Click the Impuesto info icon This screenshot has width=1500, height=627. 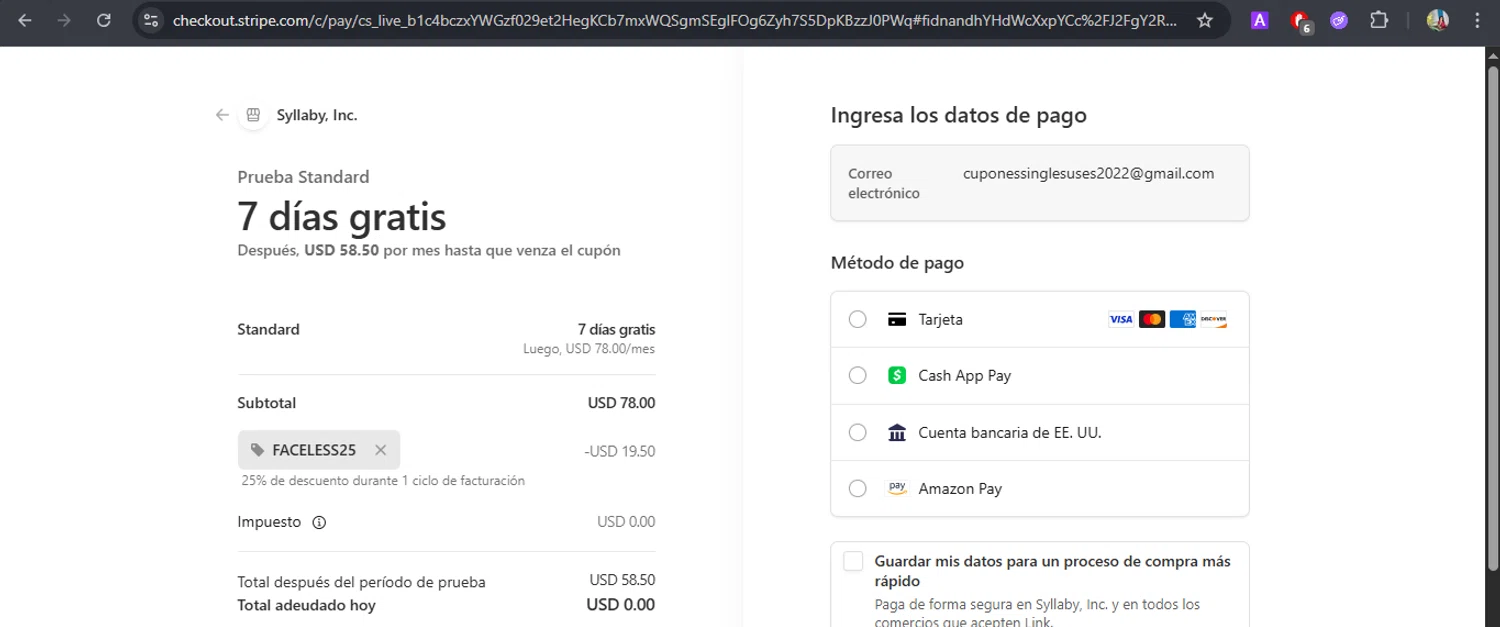(x=319, y=522)
